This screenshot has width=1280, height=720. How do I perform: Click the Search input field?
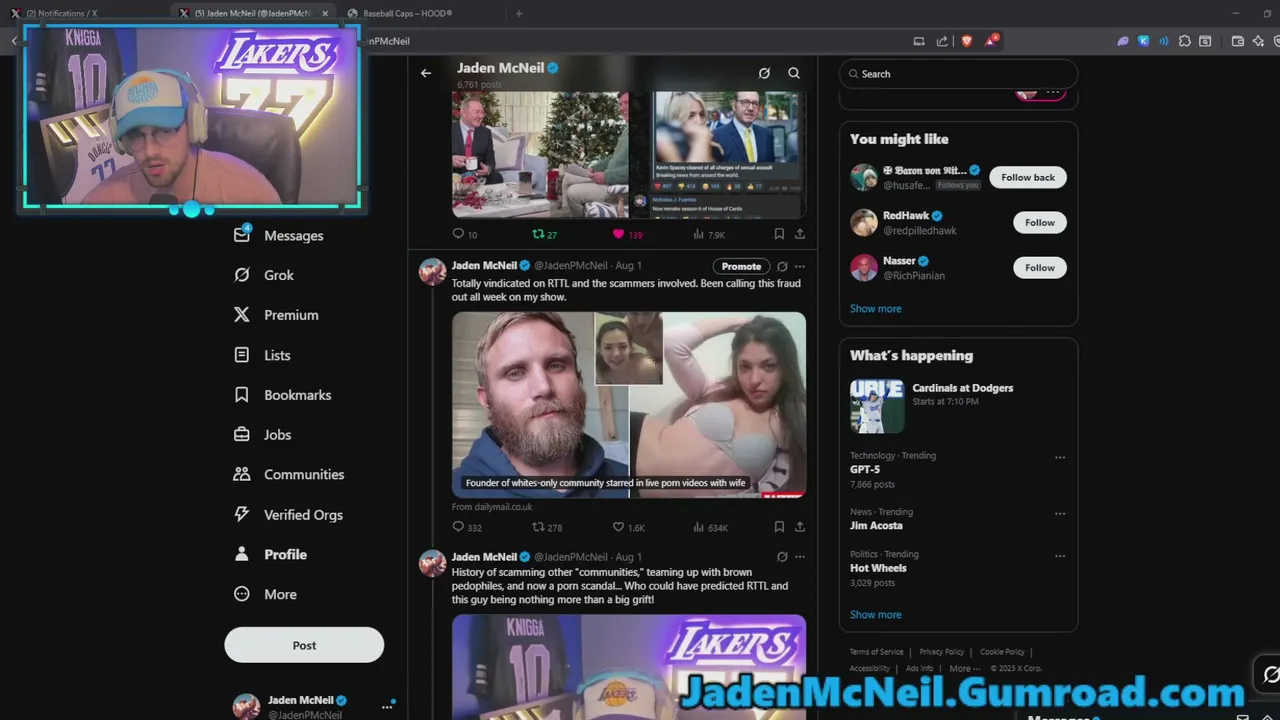[958, 74]
